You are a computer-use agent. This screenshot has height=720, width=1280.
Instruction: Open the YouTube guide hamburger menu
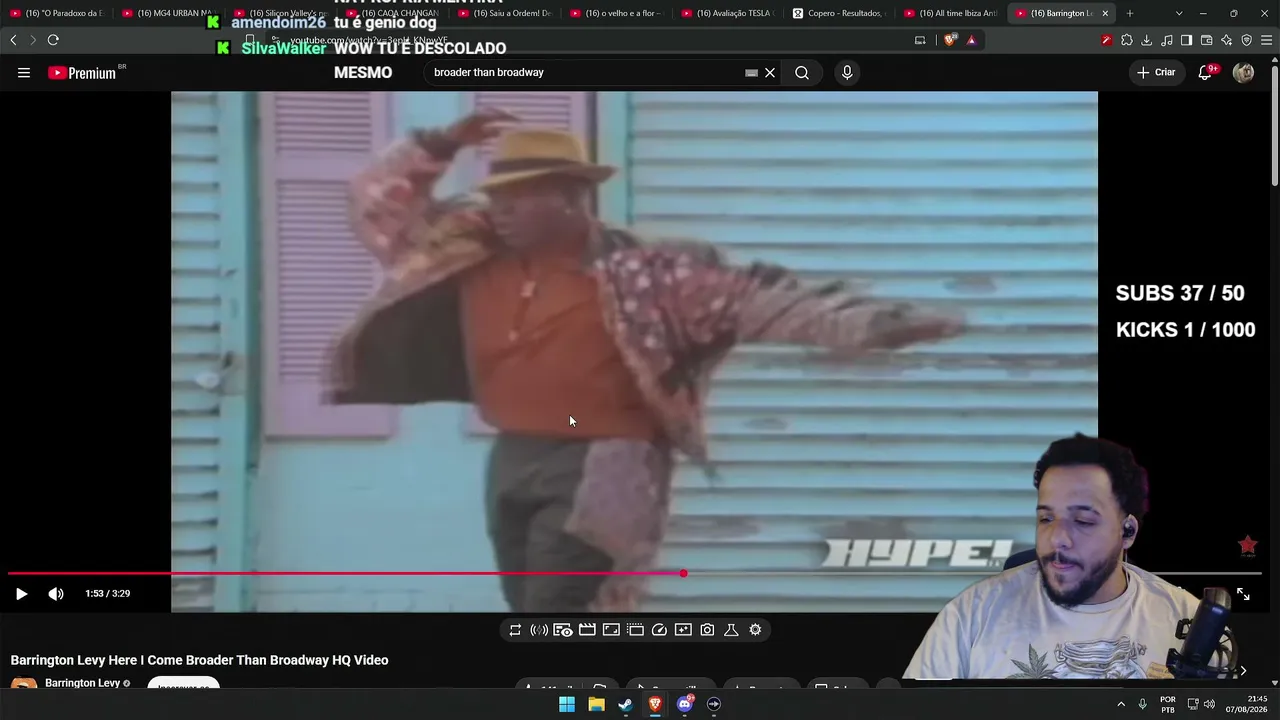24,73
